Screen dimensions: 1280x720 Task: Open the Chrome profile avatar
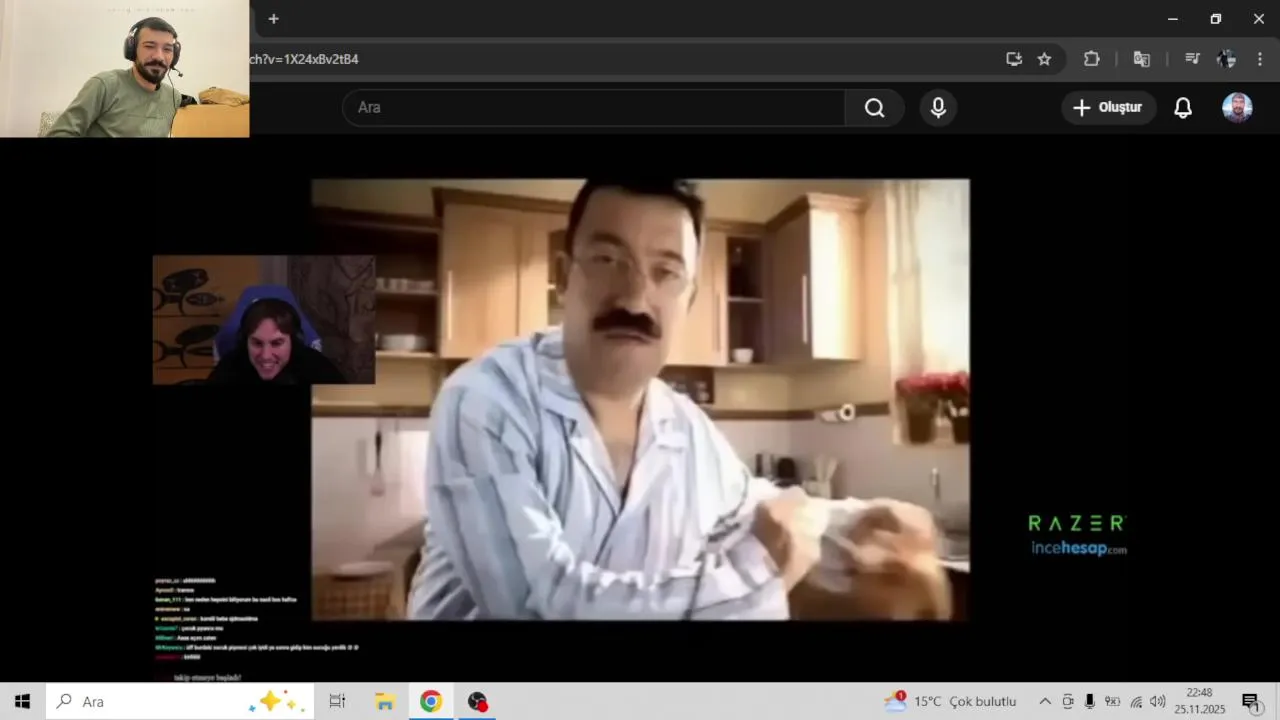pos(1226,59)
